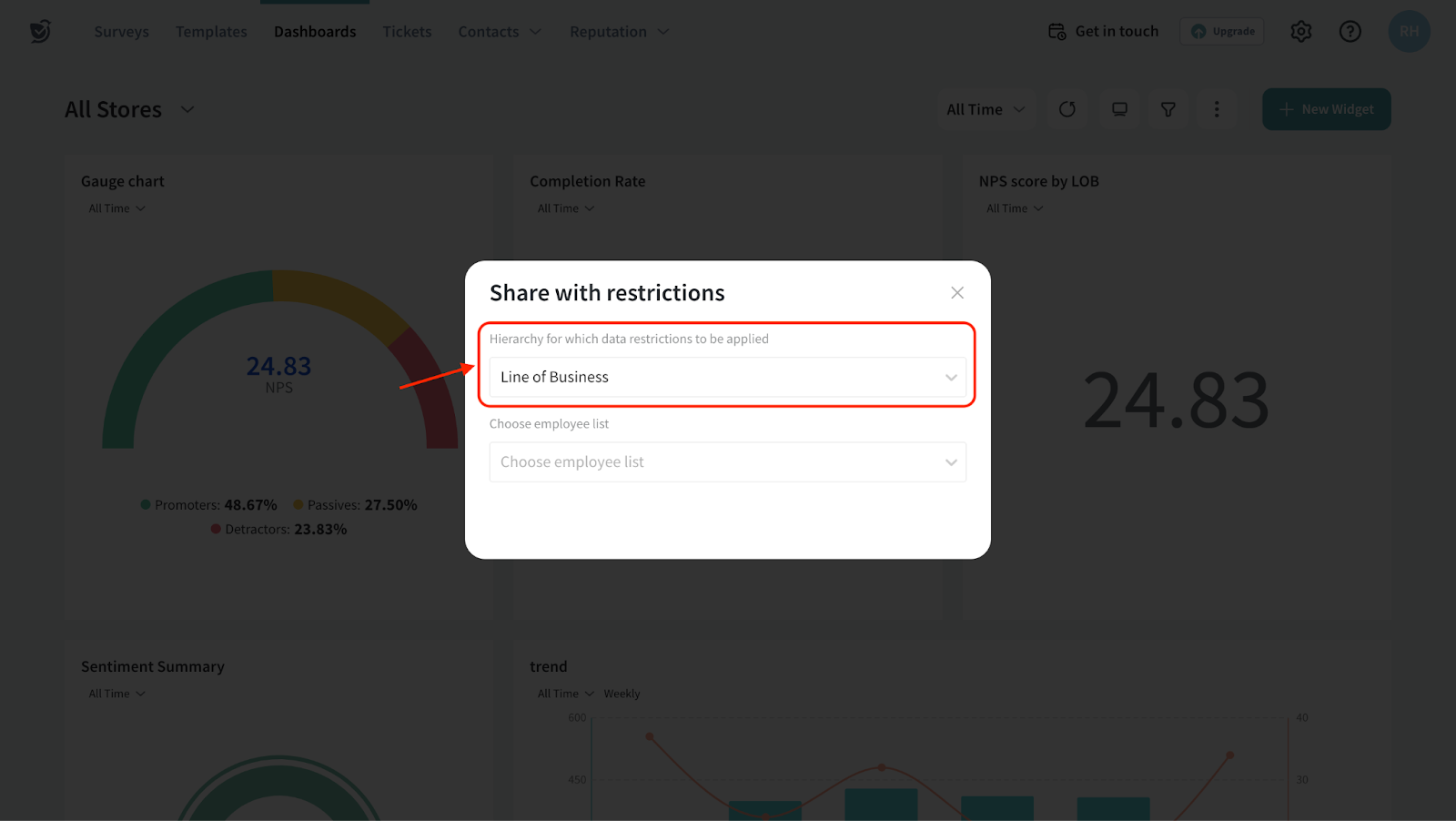Open the help question mark icon
This screenshot has width=1456, height=821.
1350,32
